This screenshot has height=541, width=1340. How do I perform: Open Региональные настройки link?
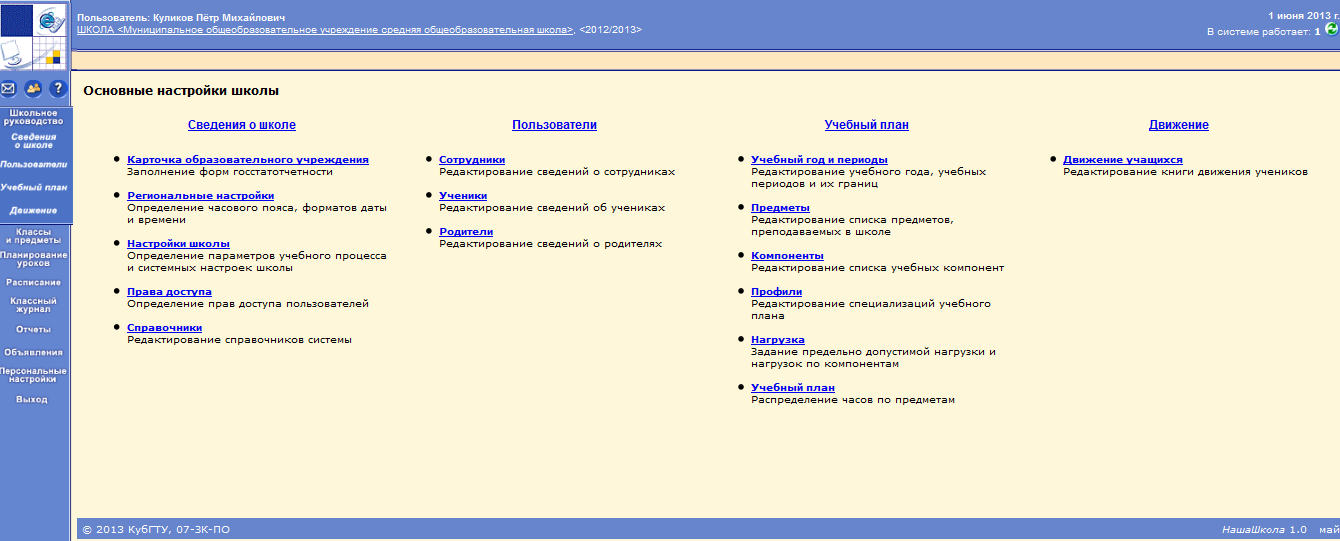(200, 195)
